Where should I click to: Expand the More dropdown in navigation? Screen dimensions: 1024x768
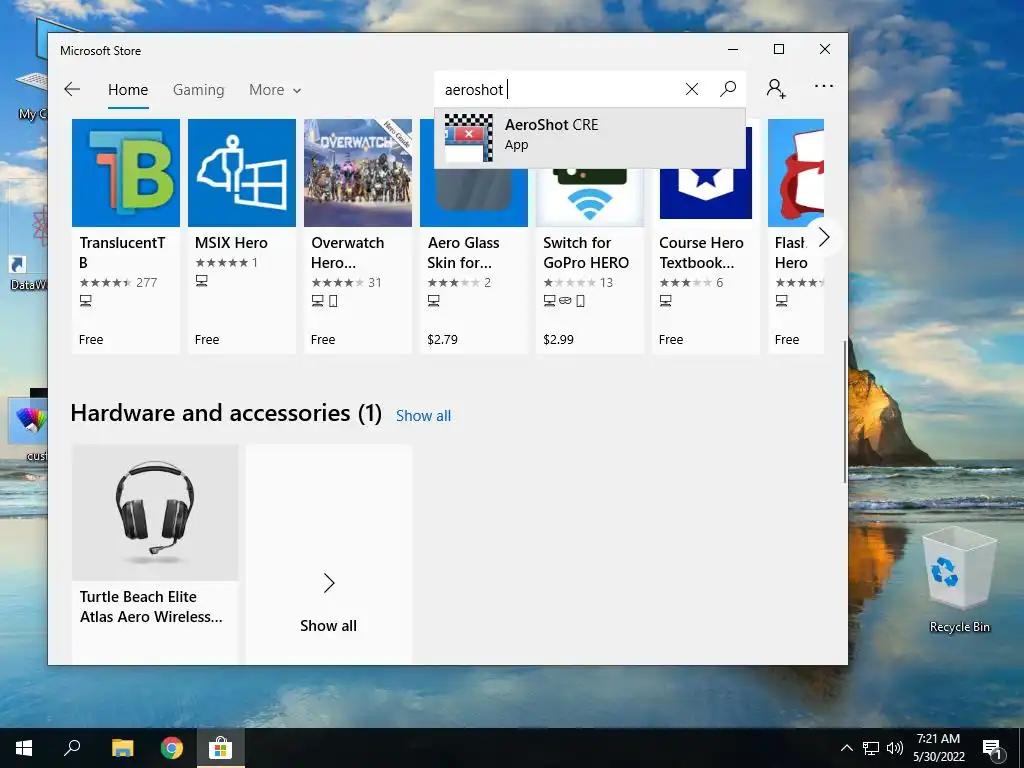pyautogui.click(x=275, y=90)
